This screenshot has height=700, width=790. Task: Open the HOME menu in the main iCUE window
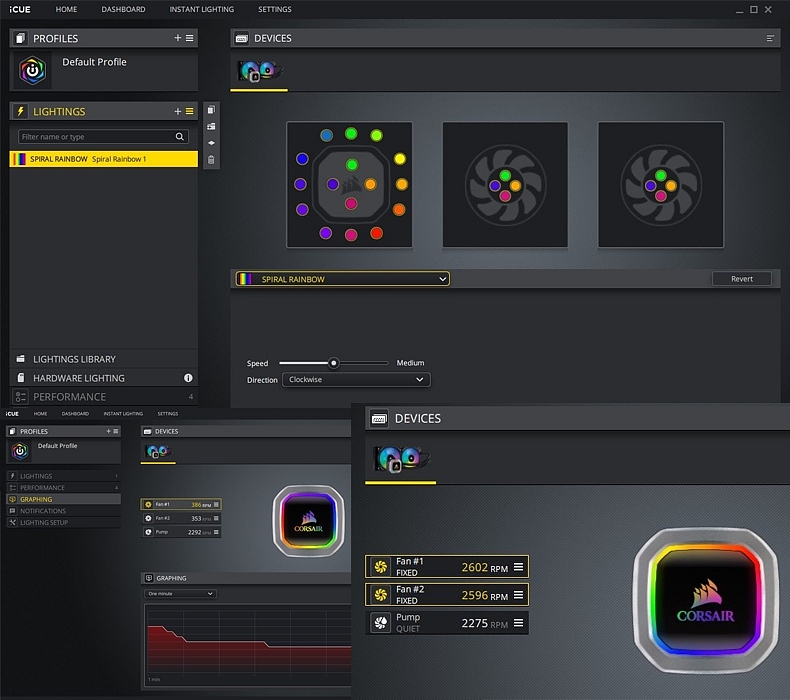click(x=66, y=9)
